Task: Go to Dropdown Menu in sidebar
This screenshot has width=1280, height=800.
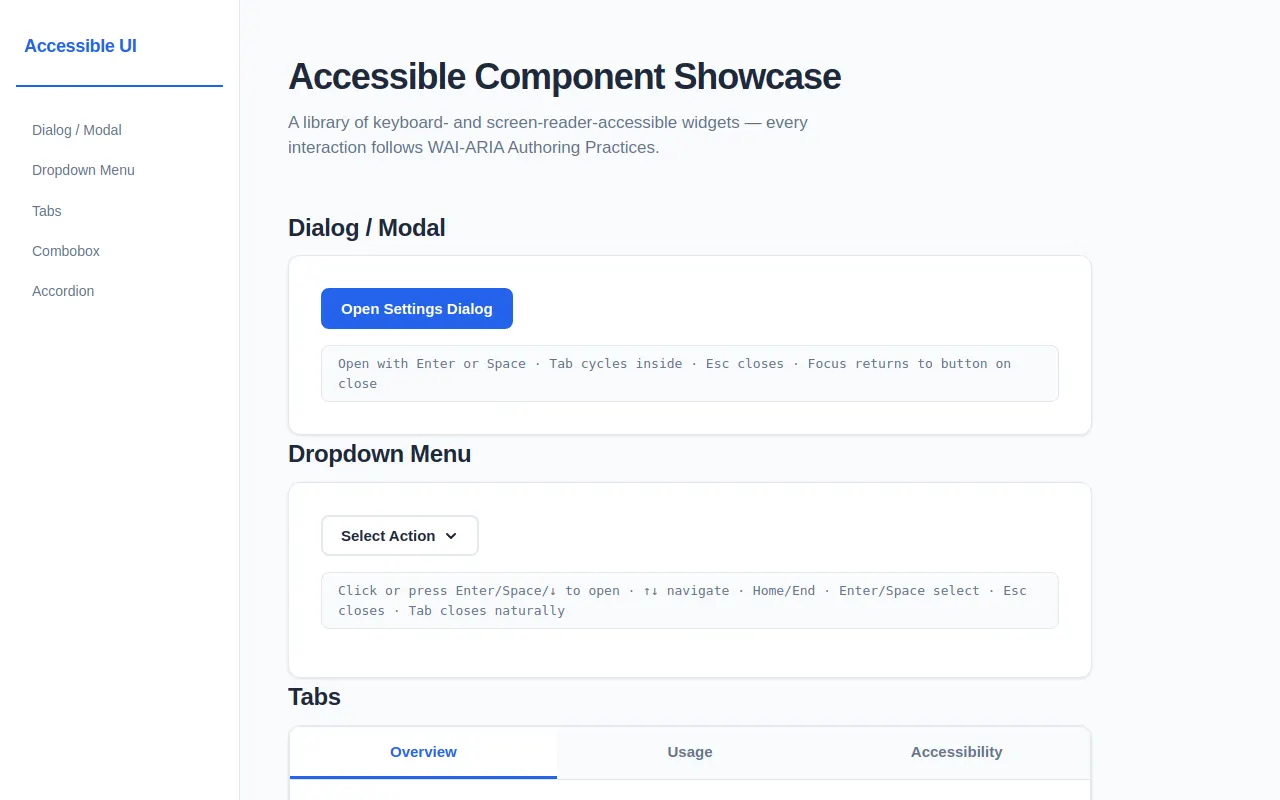Action: (119, 170)
